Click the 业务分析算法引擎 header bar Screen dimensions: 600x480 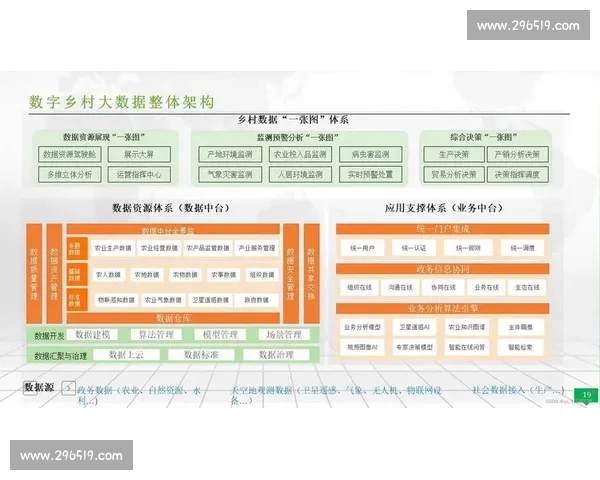443,309
